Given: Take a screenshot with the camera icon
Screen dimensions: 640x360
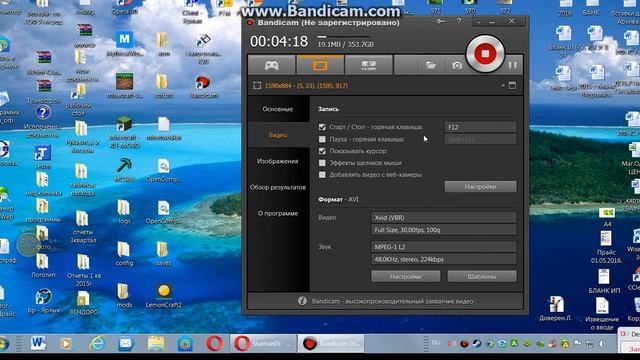Looking at the screenshot, I should pyautogui.click(x=457, y=65).
